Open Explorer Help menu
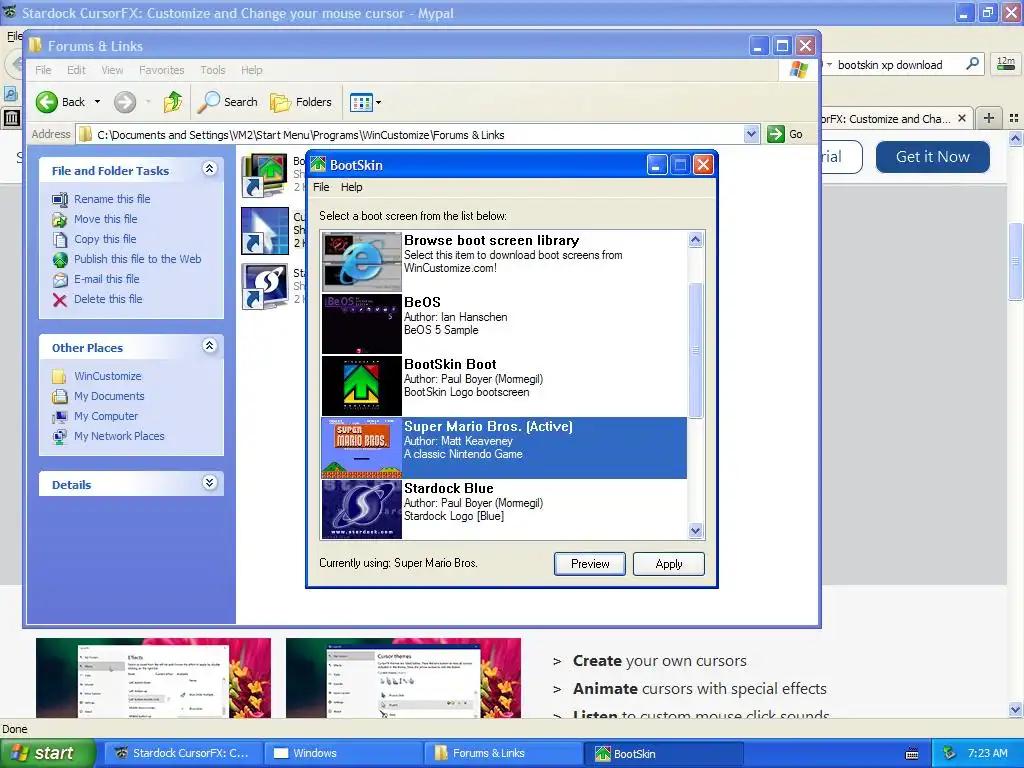This screenshot has width=1024, height=768. coord(251,70)
